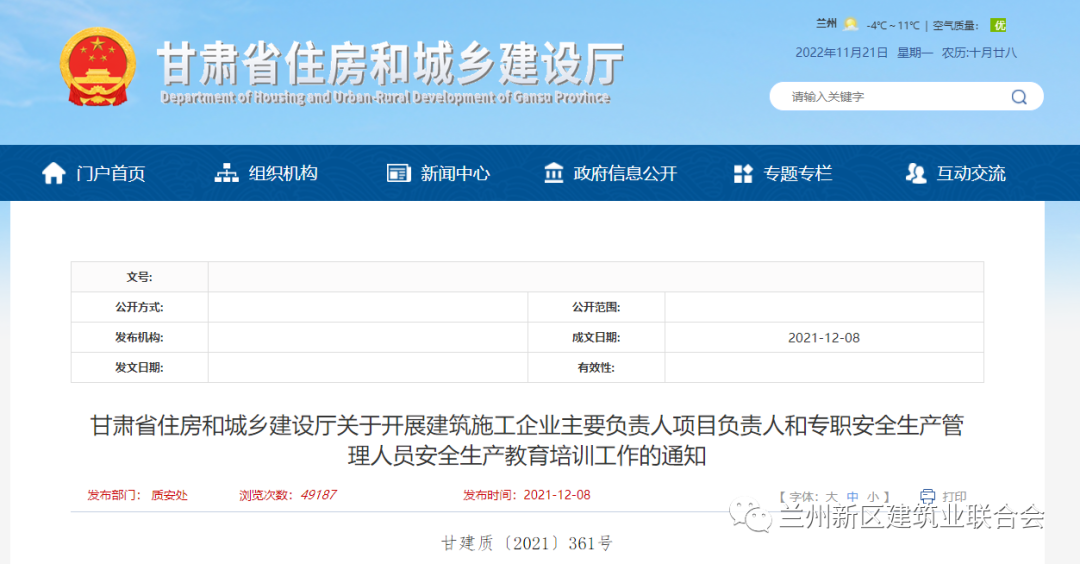The height and width of the screenshot is (564, 1080).
Task: Click the 甘肃省住房和城乡建设厅 site title
Action: coord(391,63)
